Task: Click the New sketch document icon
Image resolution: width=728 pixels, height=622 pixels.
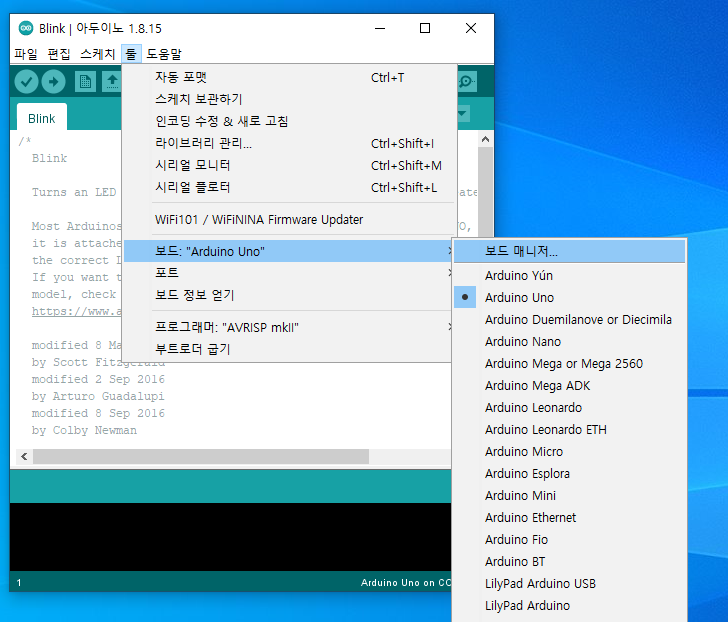Action: [x=85, y=82]
